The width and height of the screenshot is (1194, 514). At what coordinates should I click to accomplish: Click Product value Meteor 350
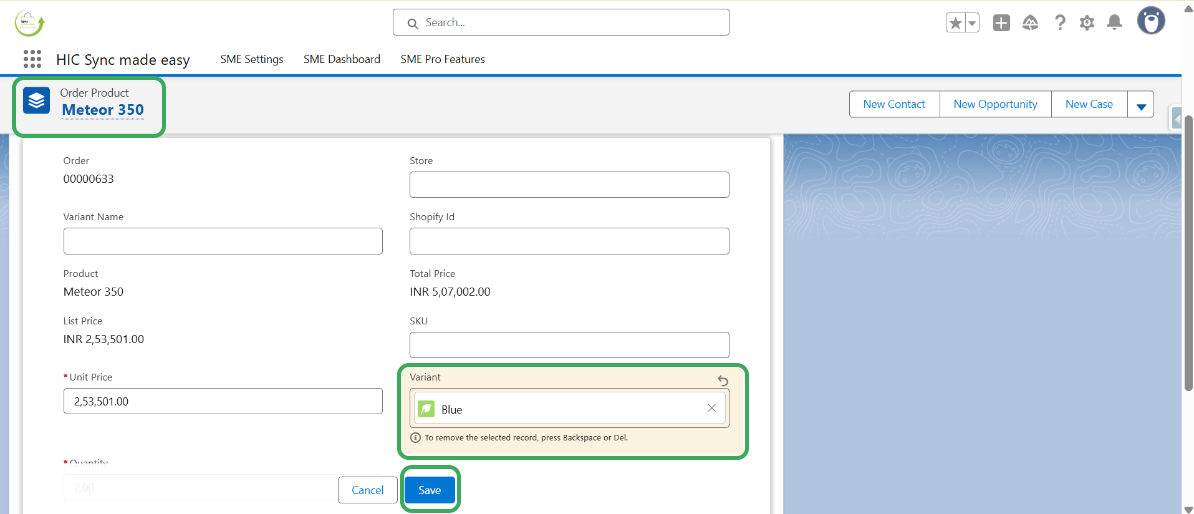(94, 292)
